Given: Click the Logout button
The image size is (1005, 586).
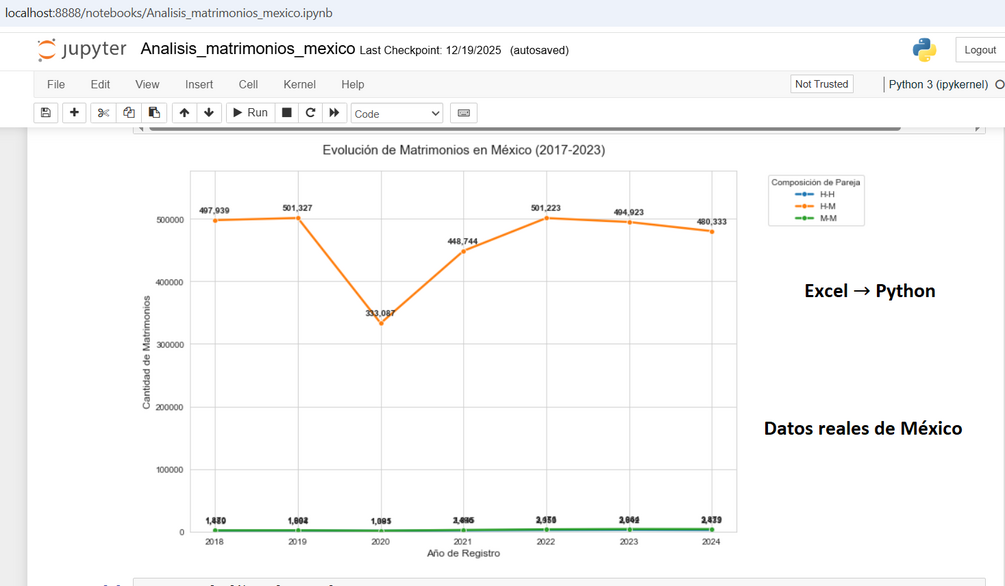Looking at the screenshot, I should pyautogui.click(x=980, y=50).
